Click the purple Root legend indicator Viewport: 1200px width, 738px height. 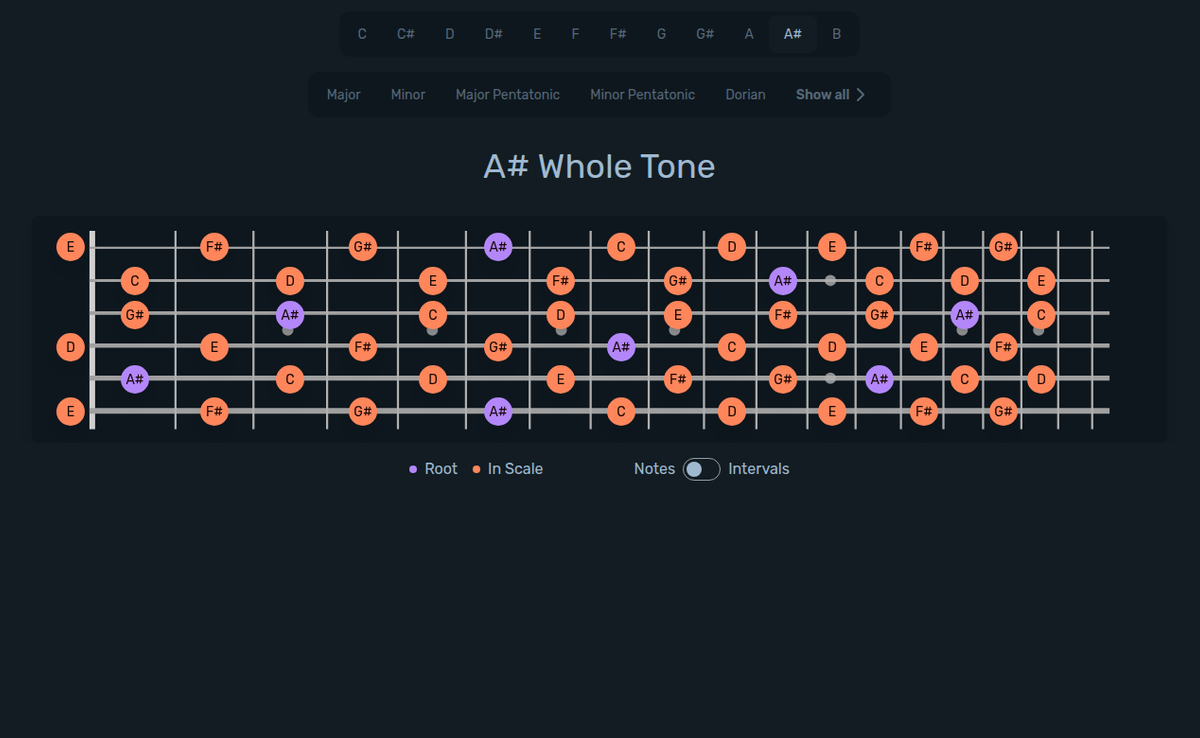pyautogui.click(x=414, y=468)
